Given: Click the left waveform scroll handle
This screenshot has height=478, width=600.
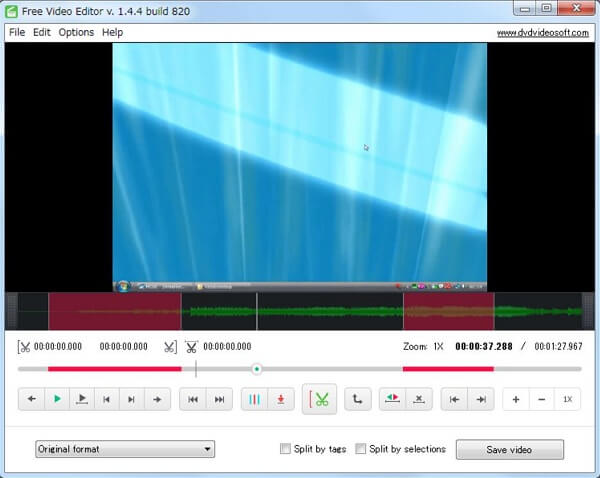Looking at the screenshot, I should [x=11, y=311].
